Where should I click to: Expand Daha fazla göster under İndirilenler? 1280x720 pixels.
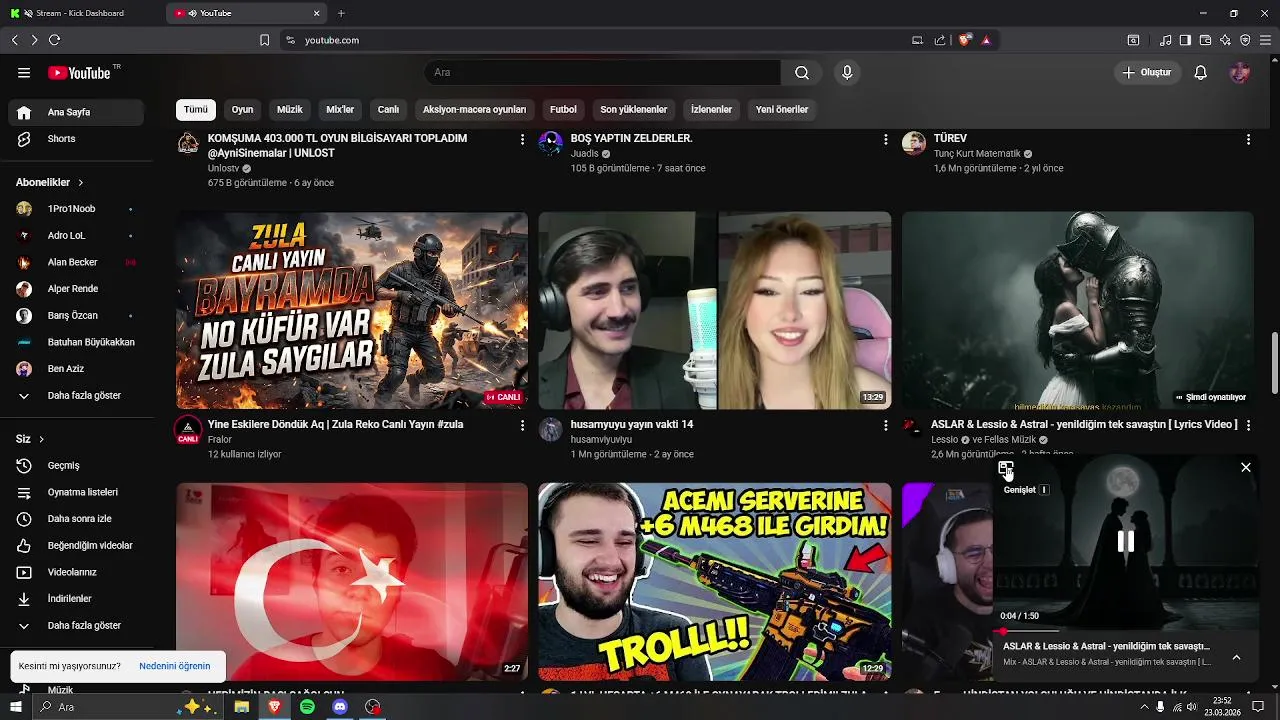point(76,626)
